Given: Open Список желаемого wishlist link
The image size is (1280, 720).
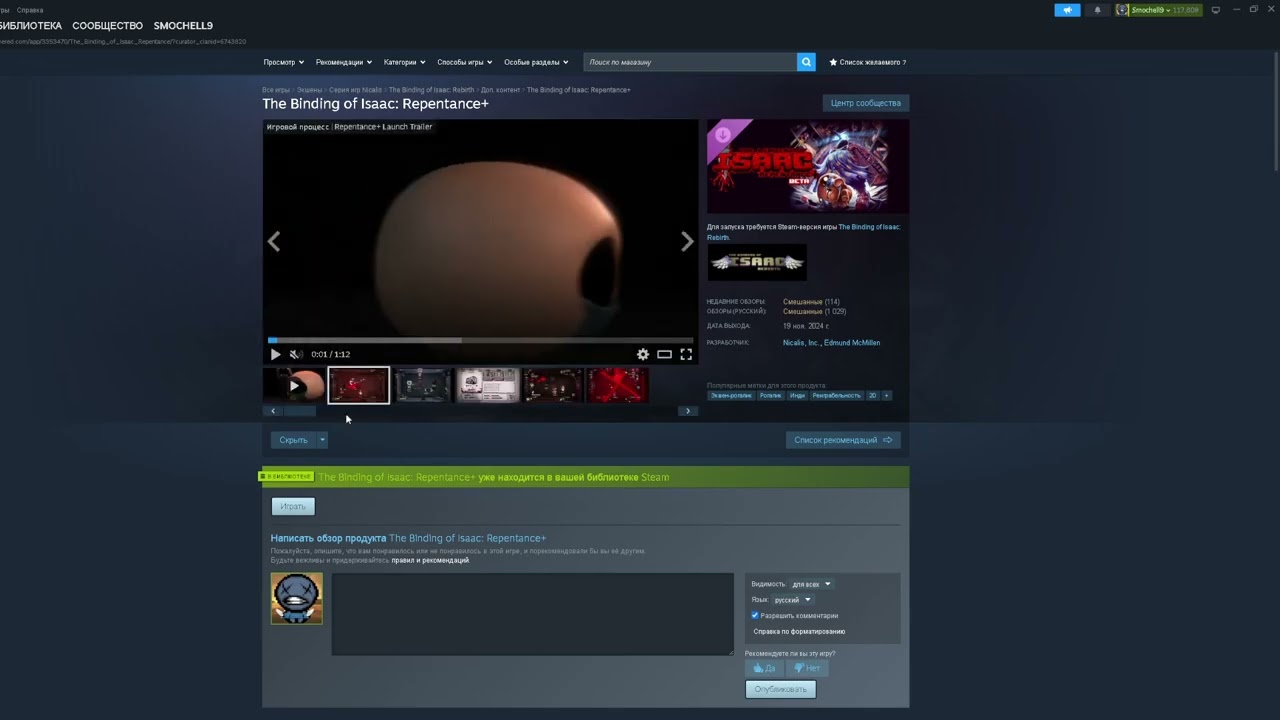Looking at the screenshot, I should click(868, 62).
